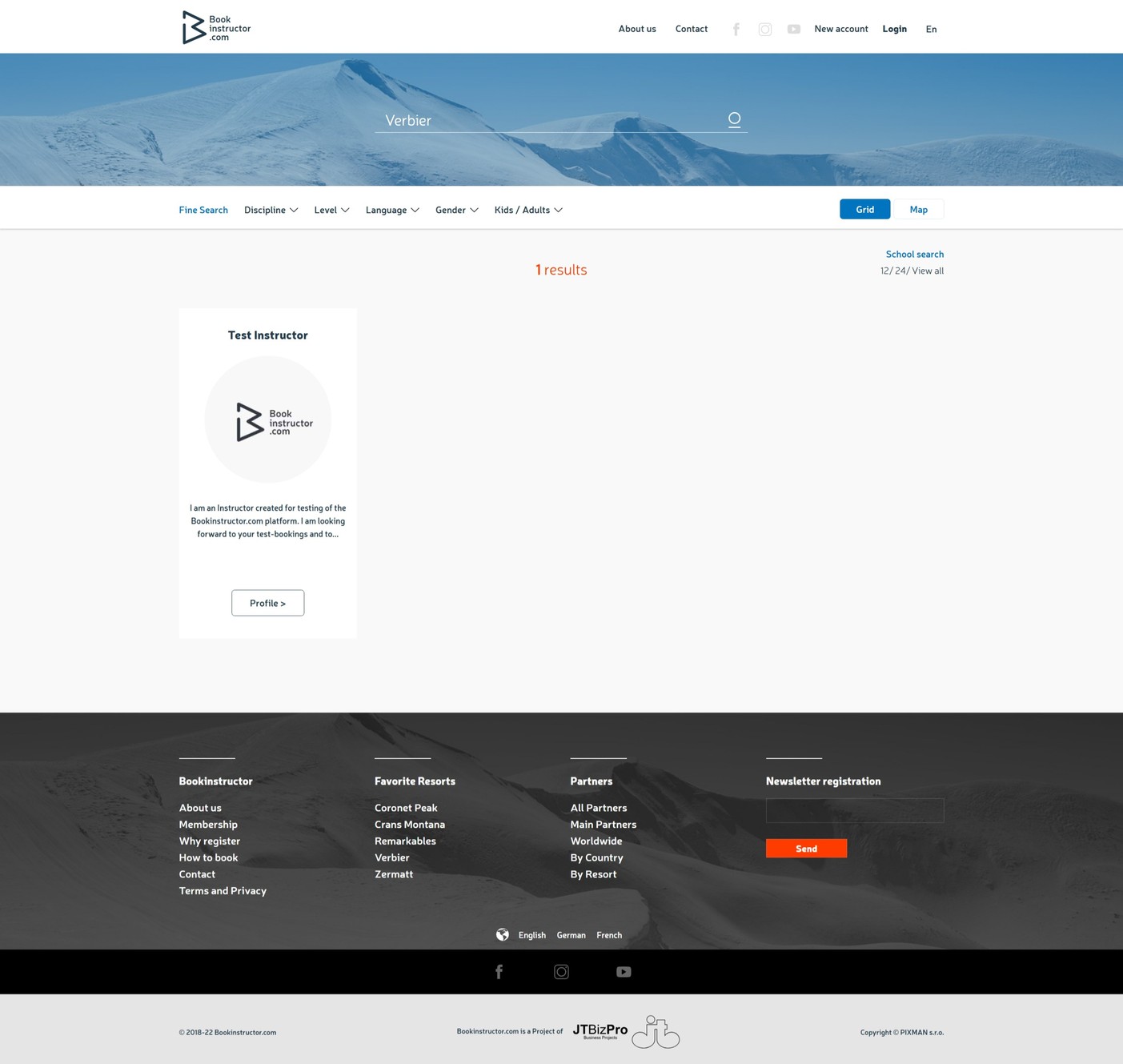This screenshot has height=1064, width=1123.
Task: Switch to Map view
Action: coord(918,210)
